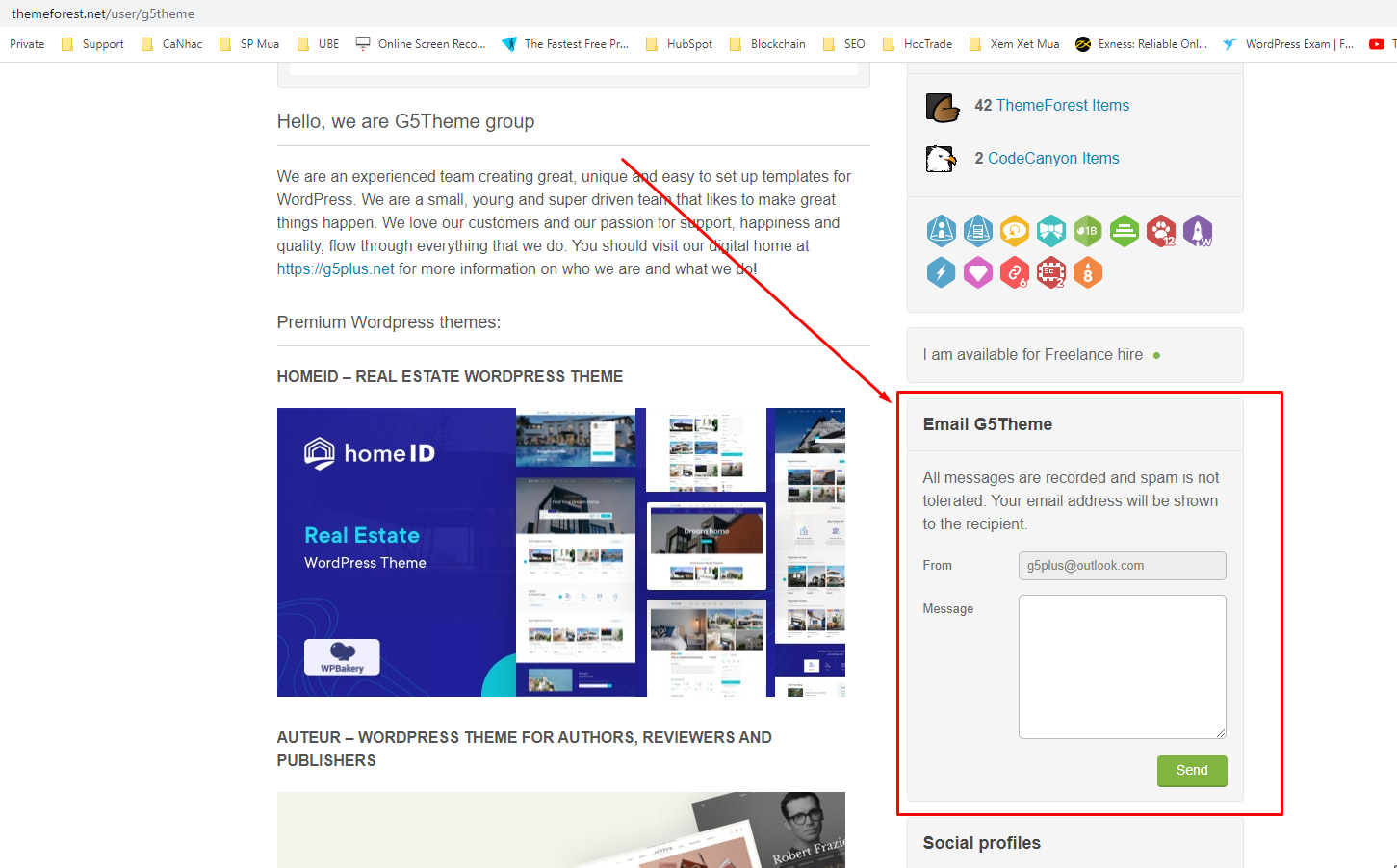
Task: Click the red paw print 12 badge
Action: [x=1161, y=231]
